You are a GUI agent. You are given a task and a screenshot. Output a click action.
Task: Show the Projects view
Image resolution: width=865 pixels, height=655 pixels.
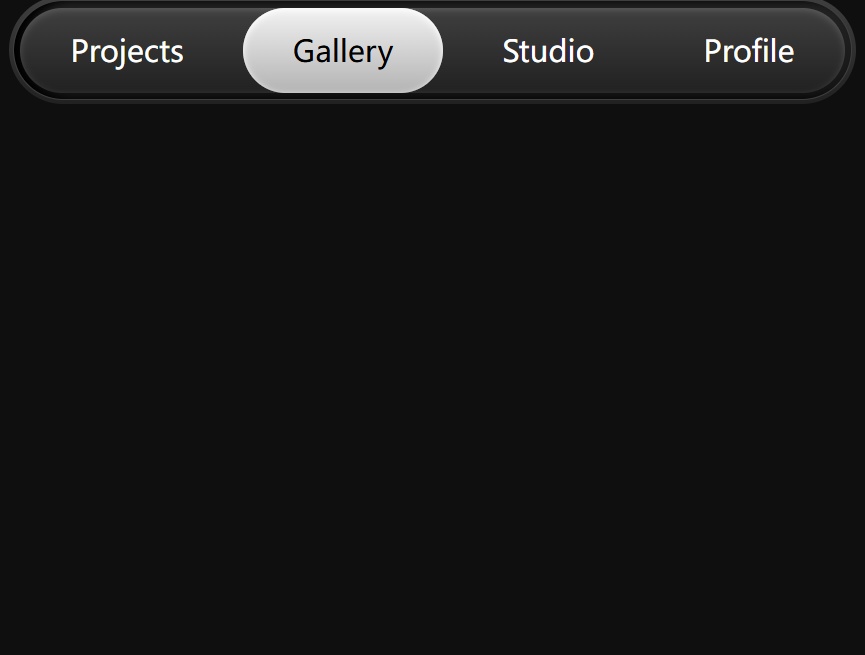[127, 51]
